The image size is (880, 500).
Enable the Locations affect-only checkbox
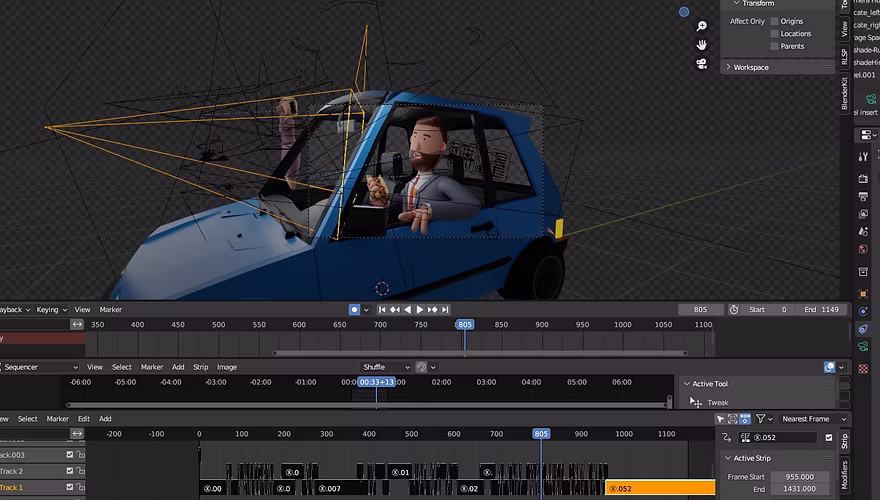[774, 34]
